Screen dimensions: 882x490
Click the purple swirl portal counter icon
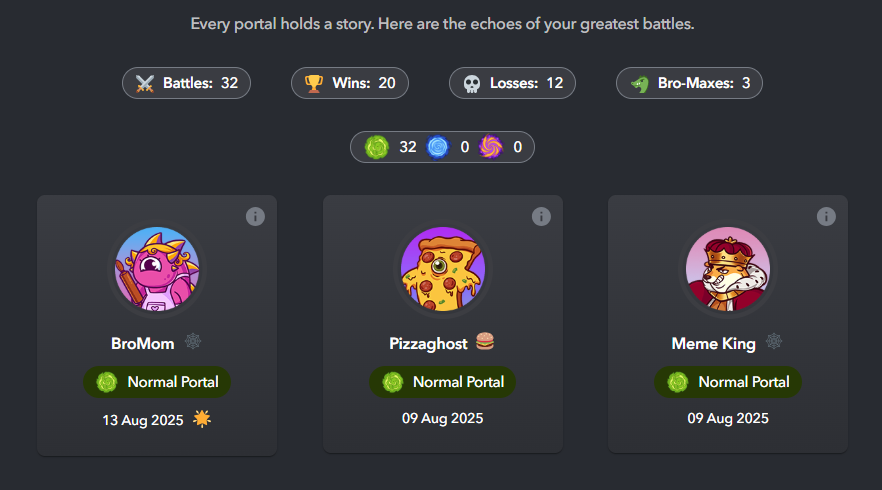[490, 147]
